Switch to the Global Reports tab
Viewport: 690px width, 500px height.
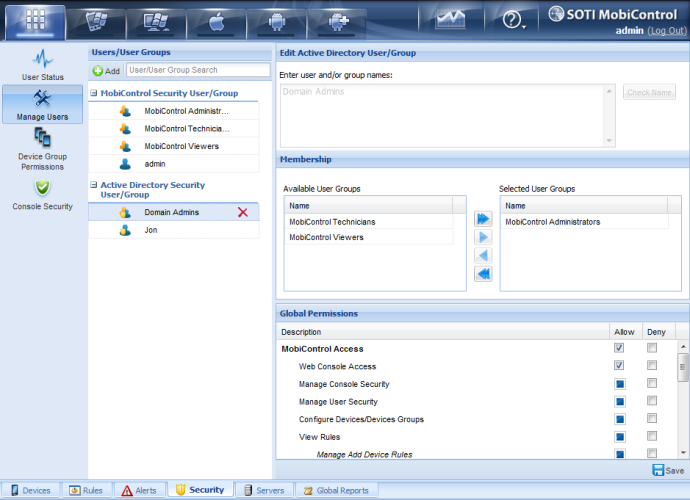click(336, 490)
